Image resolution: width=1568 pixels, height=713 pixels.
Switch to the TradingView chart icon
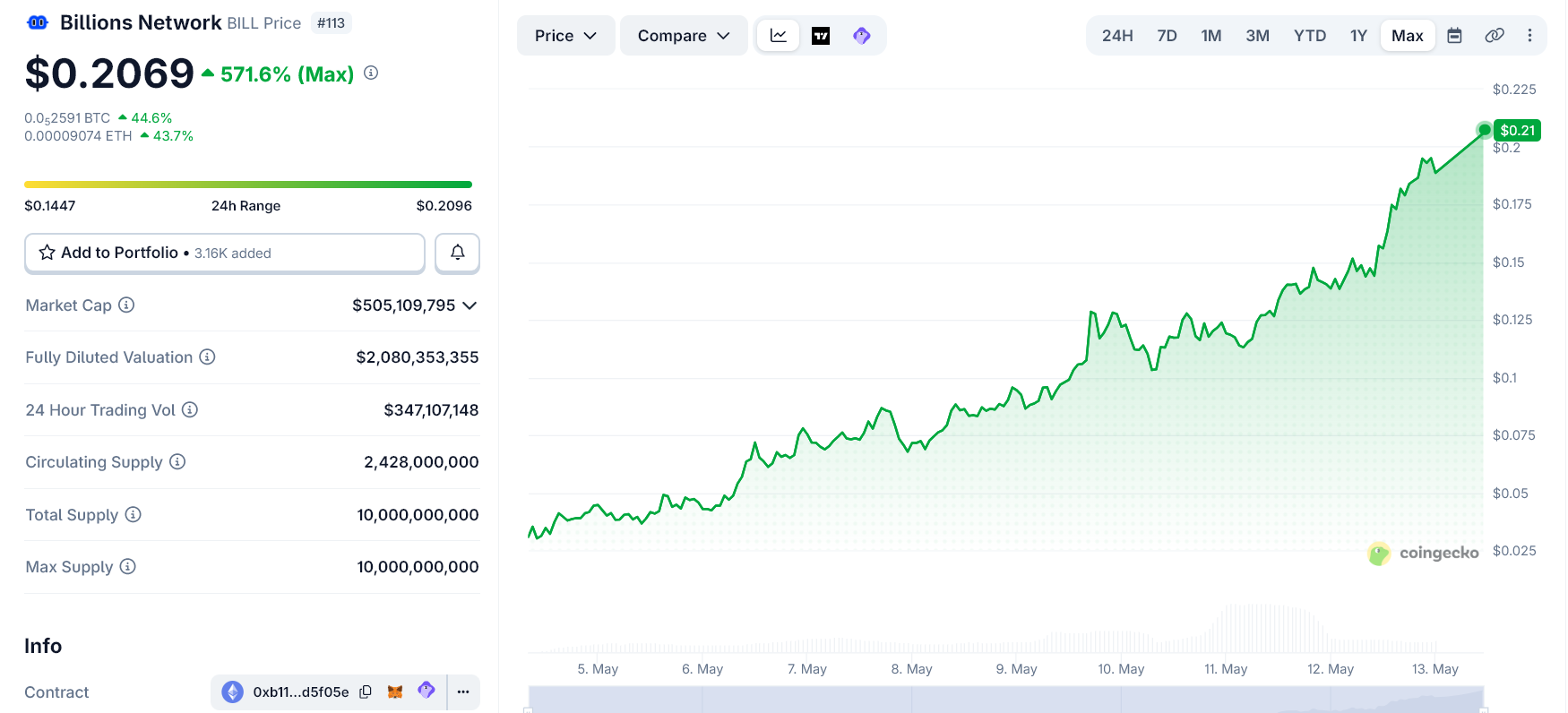tap(821, 36)
